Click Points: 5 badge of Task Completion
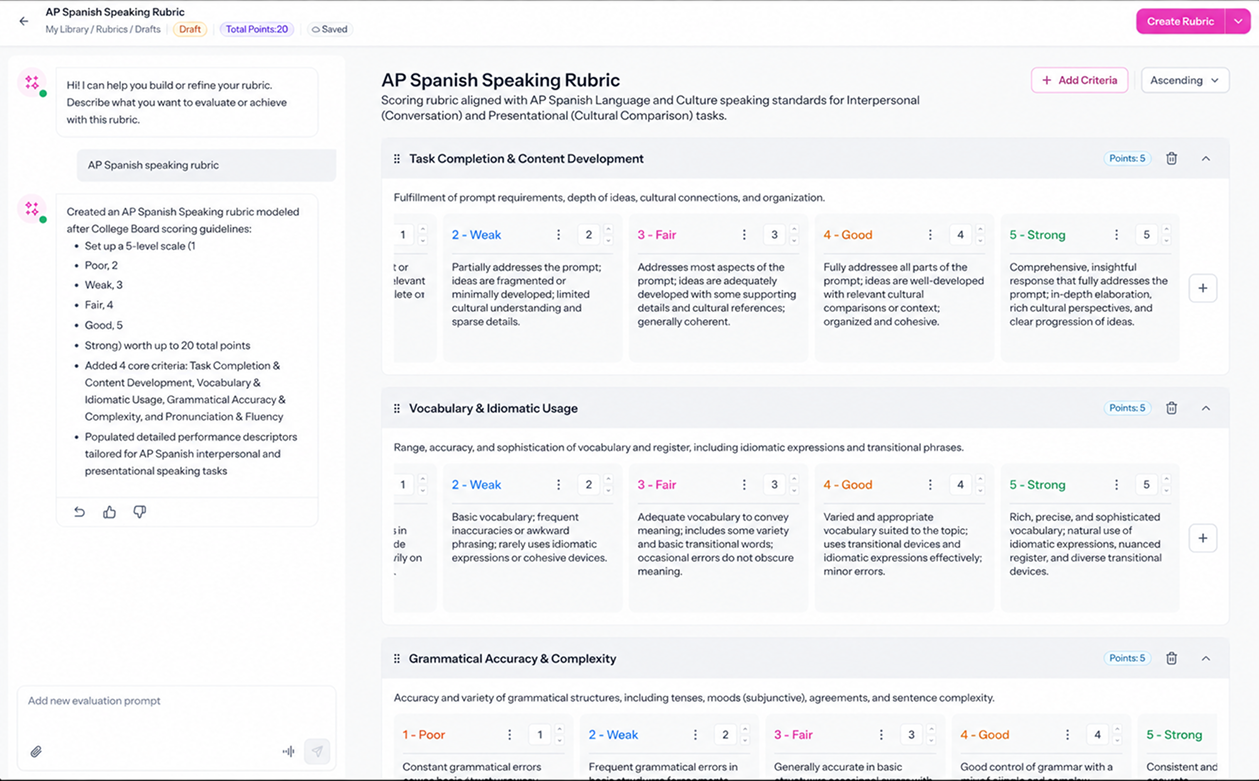 (x=1128, y=158)
